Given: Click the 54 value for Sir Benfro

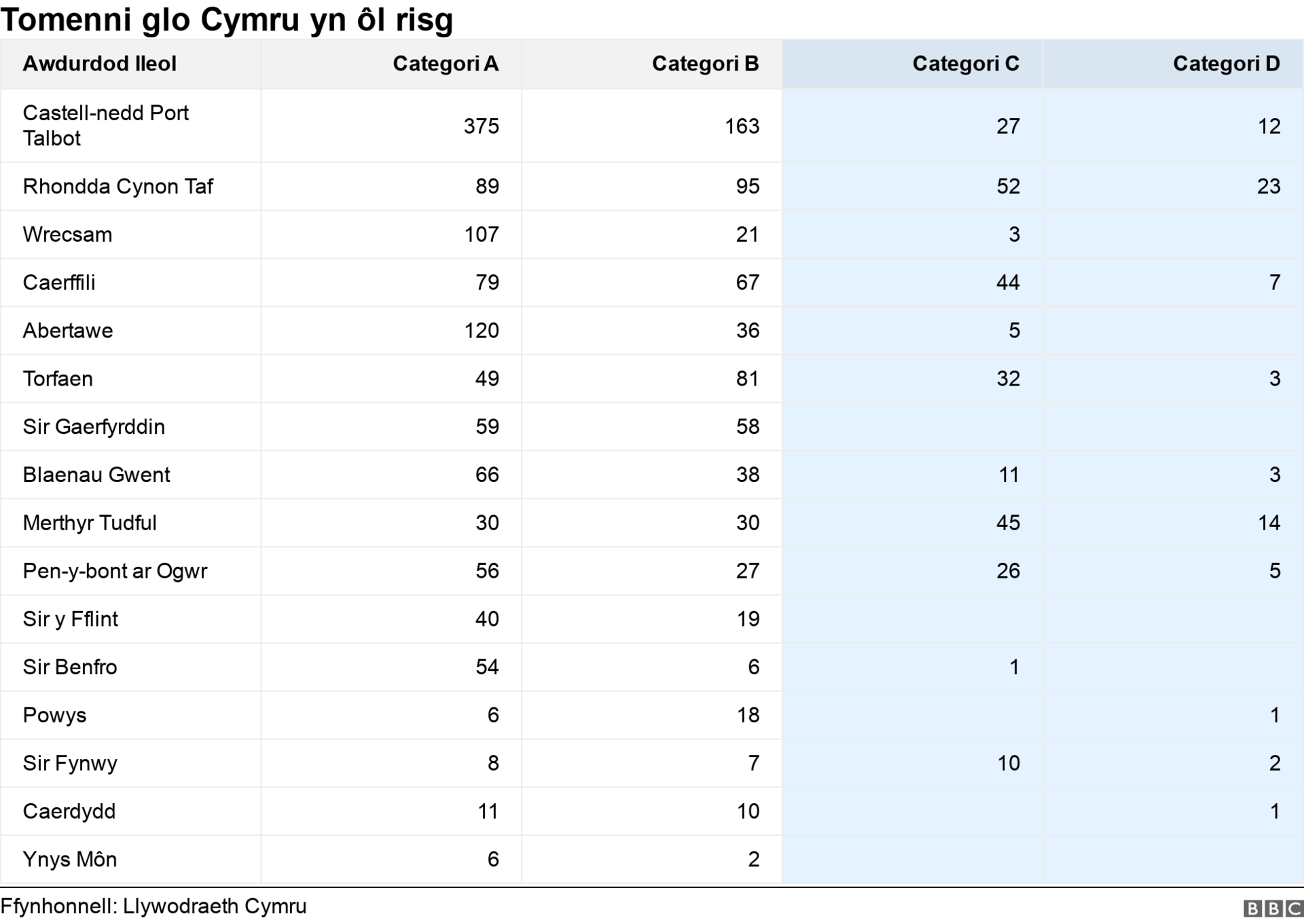Looking at the screenshot, I should pyautogui.click(x=487, y=667).
